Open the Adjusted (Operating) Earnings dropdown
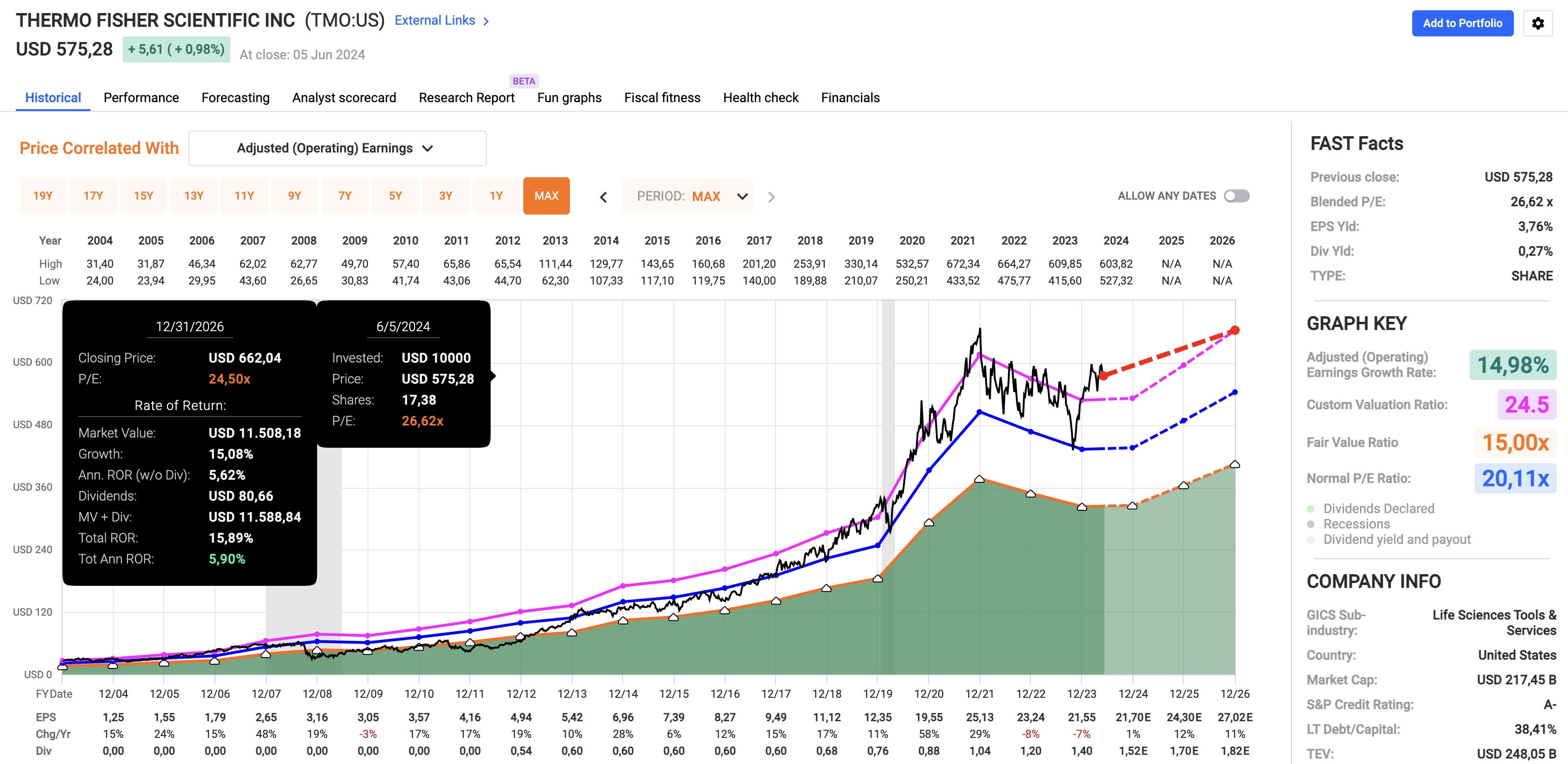Screen dimensions: 1568x764 coord(337,148)
